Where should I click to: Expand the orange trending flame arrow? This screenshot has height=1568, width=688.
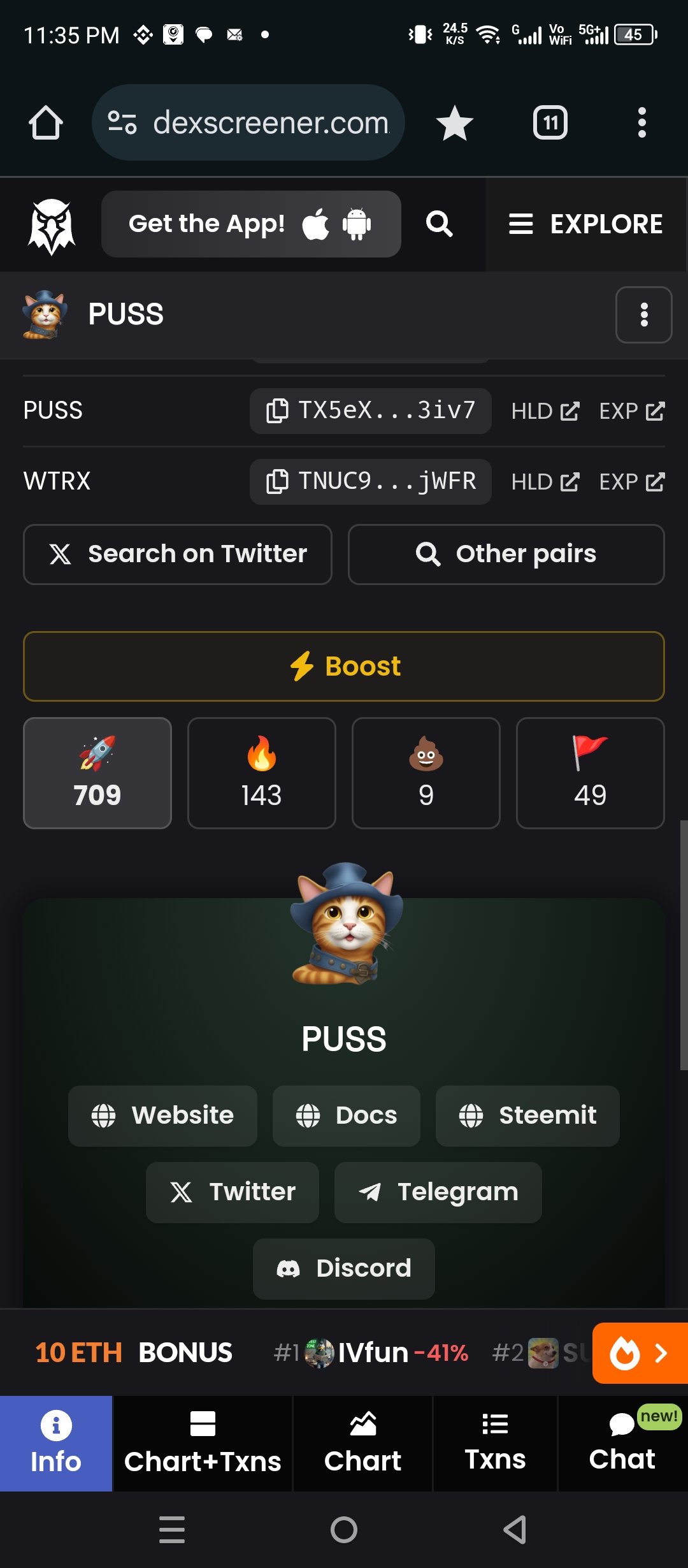click(640, 1353)
